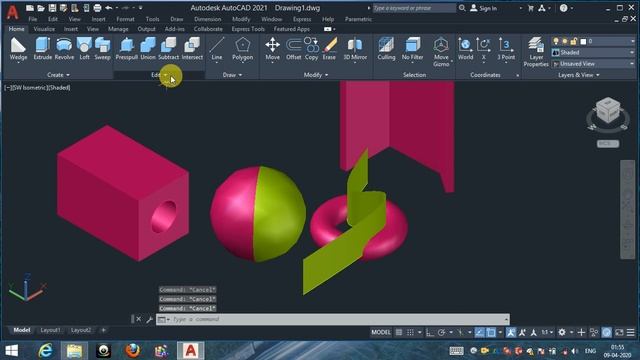Click the Extrude tool
640x360 pixels.
[x=42, y=49]
